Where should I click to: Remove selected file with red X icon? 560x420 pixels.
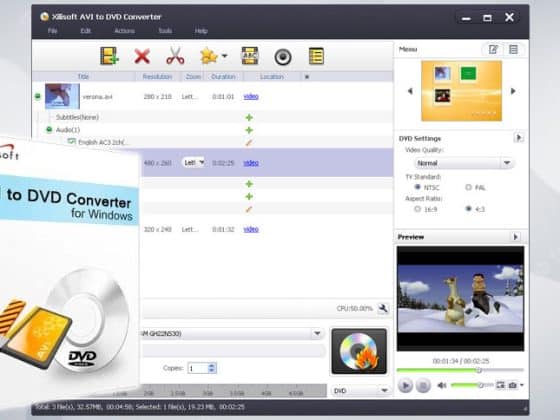tap(142, 56)
